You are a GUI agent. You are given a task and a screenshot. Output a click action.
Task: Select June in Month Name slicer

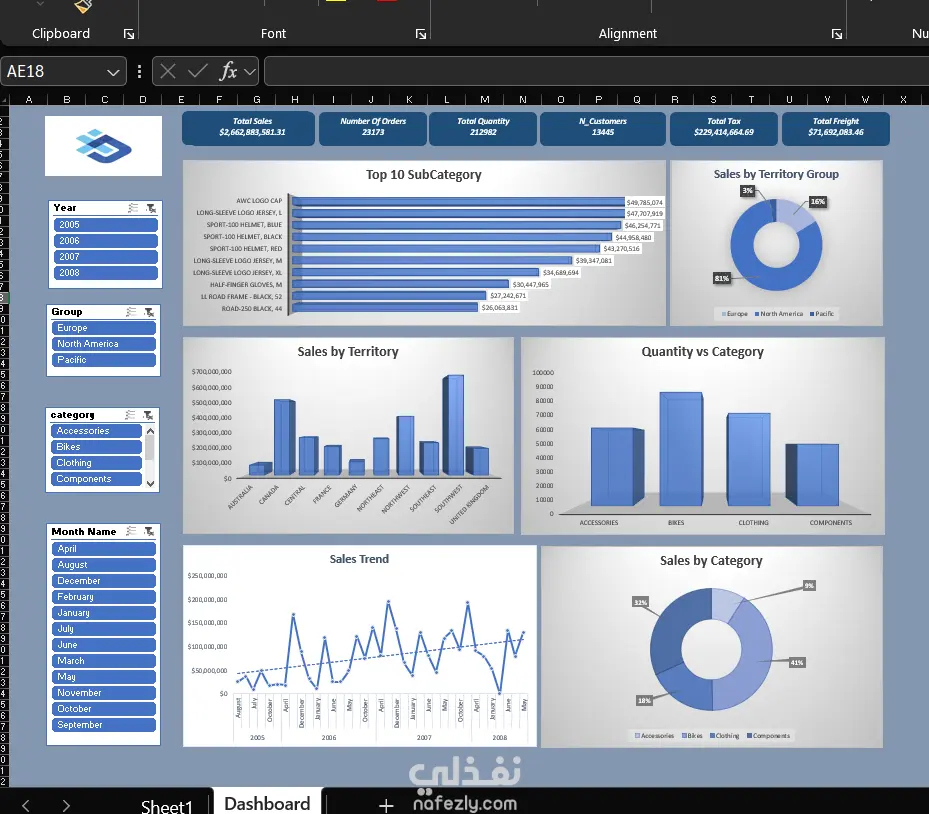[x=104, y=645]
